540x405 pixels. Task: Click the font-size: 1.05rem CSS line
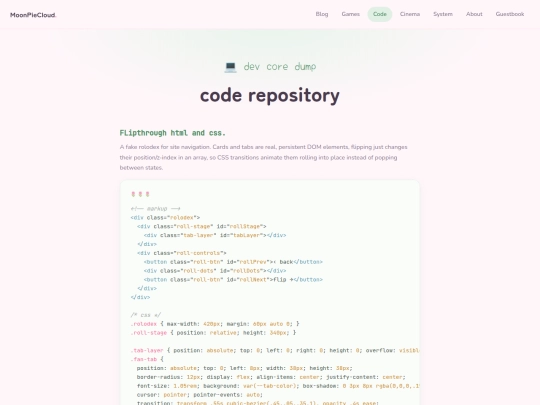click(x=278, y=386)
